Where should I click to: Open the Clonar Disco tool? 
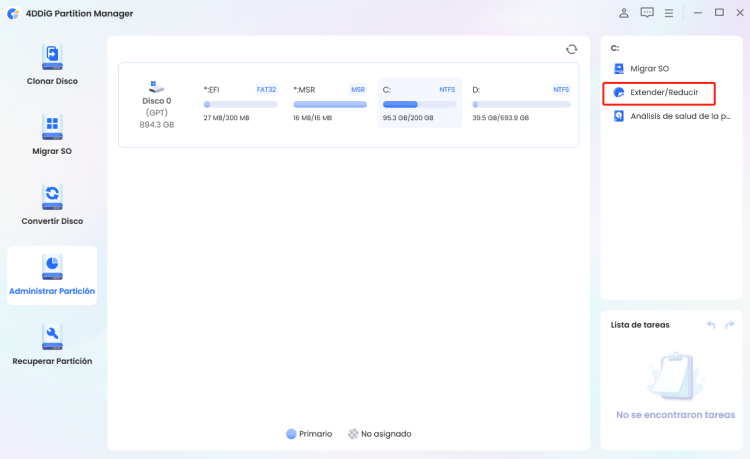(52, 65)
